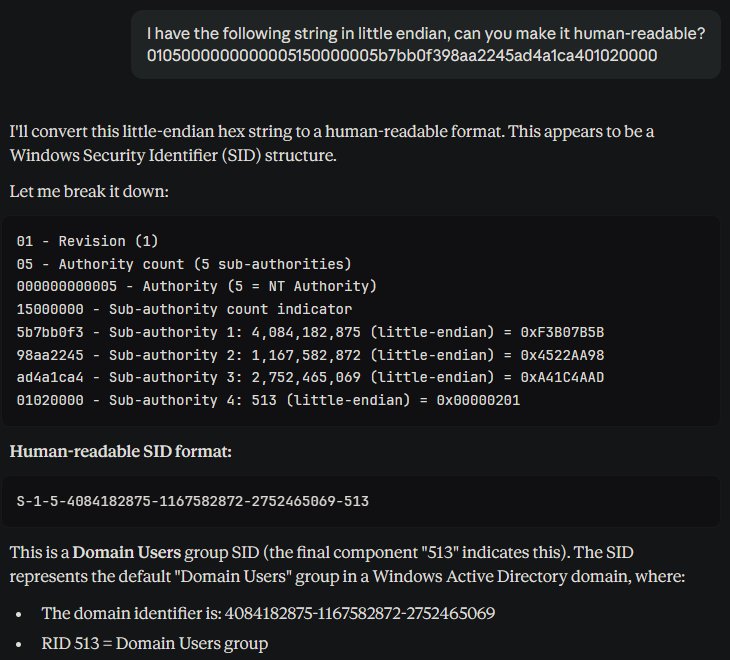Click the hex string starting with 0105000000000005
This screenshot has height=660, width=730.
[x=402, y=56]
